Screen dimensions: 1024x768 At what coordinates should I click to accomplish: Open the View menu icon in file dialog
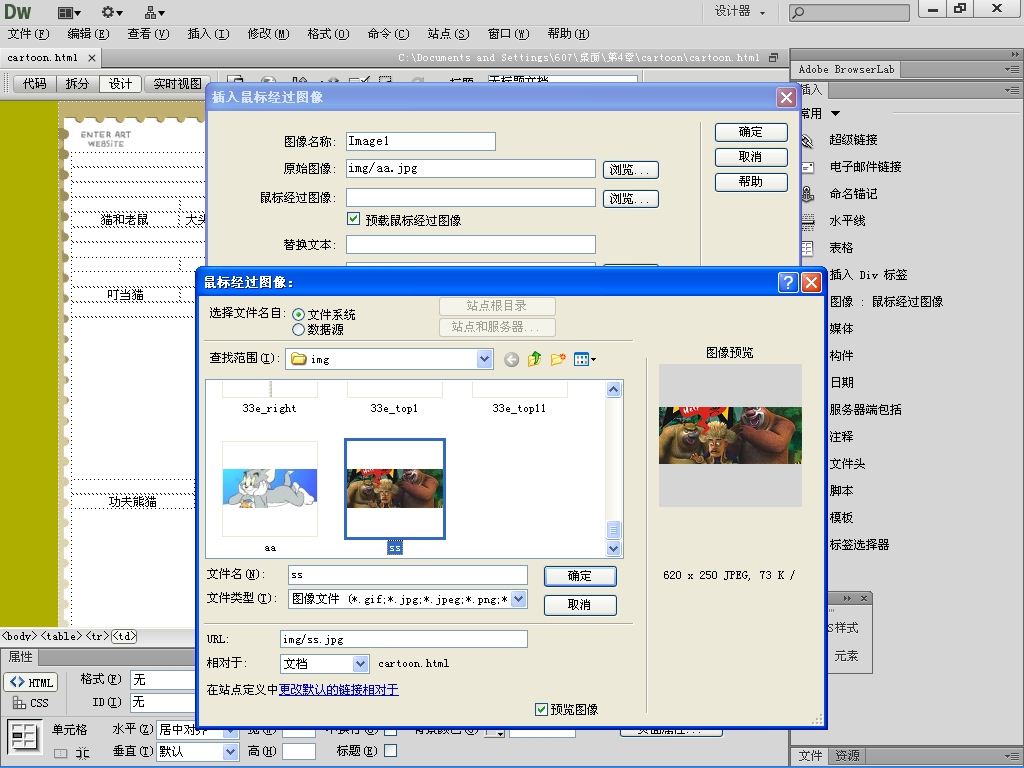(x=584, y=359)
